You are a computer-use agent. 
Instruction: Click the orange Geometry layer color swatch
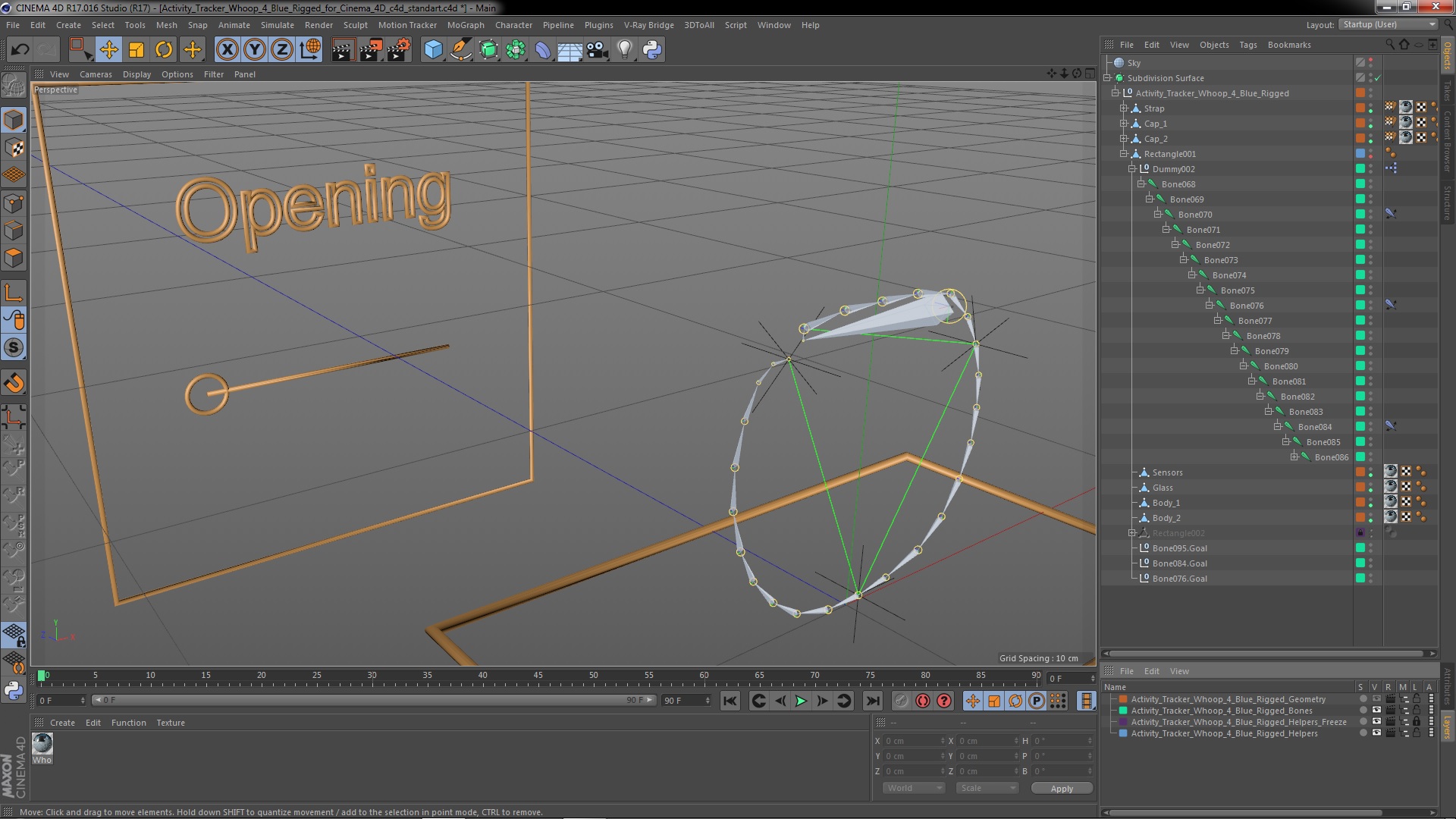[1123, 699]
